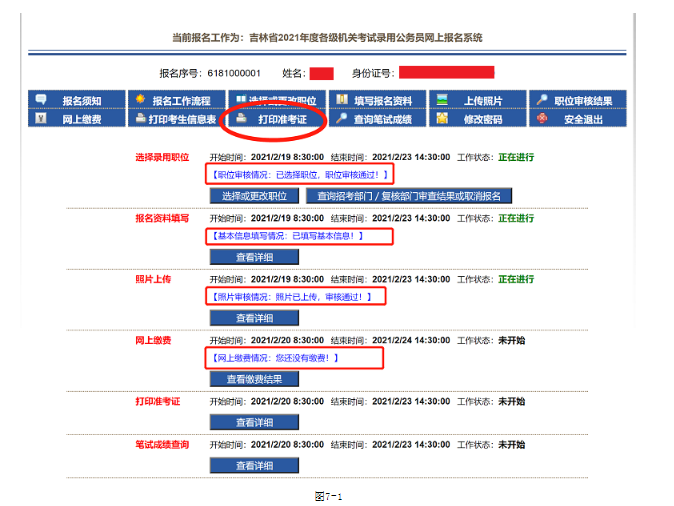Click the 填写报名资料 form icon
Viewport: 674px width, 506px height.
pos(342,100)
